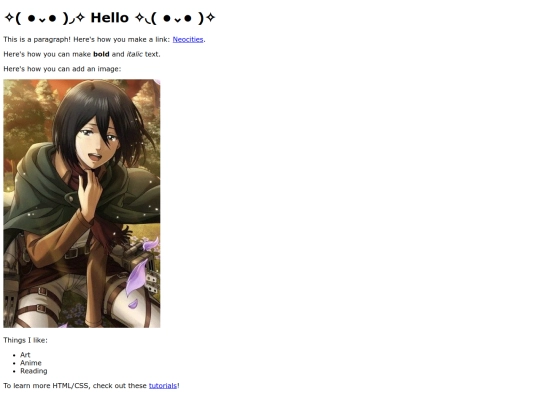Click the "Things I like:" text
Screen dimensions: 540x405
pos(25,340)
